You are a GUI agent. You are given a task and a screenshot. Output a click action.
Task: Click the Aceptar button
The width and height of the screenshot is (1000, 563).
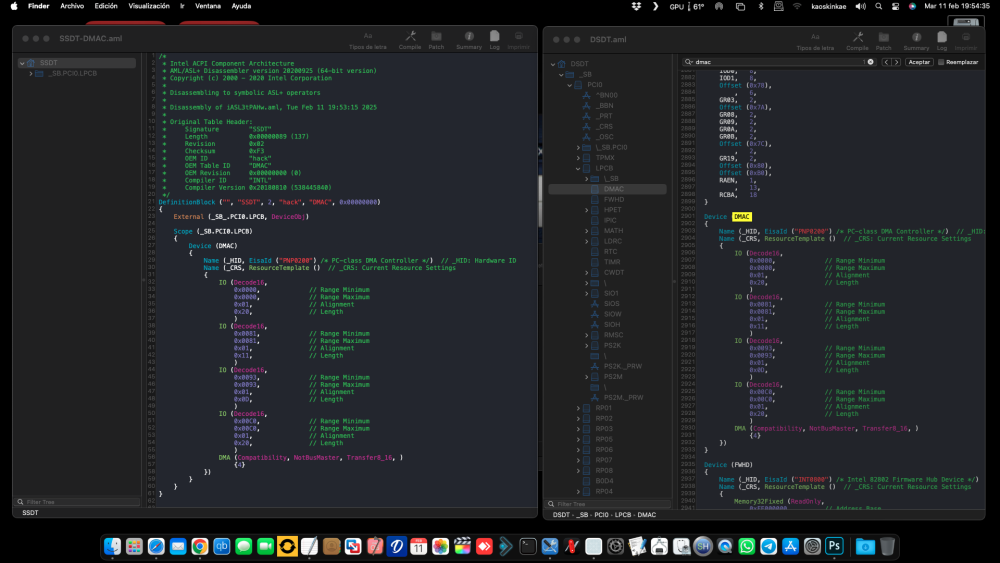(919, 62)
